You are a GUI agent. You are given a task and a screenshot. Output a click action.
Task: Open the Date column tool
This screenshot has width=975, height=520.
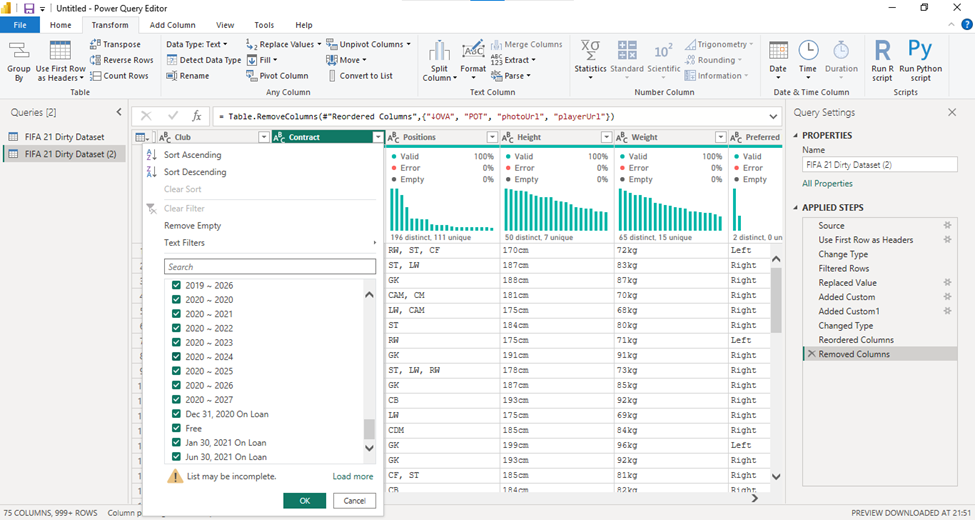tap(778, 60)
